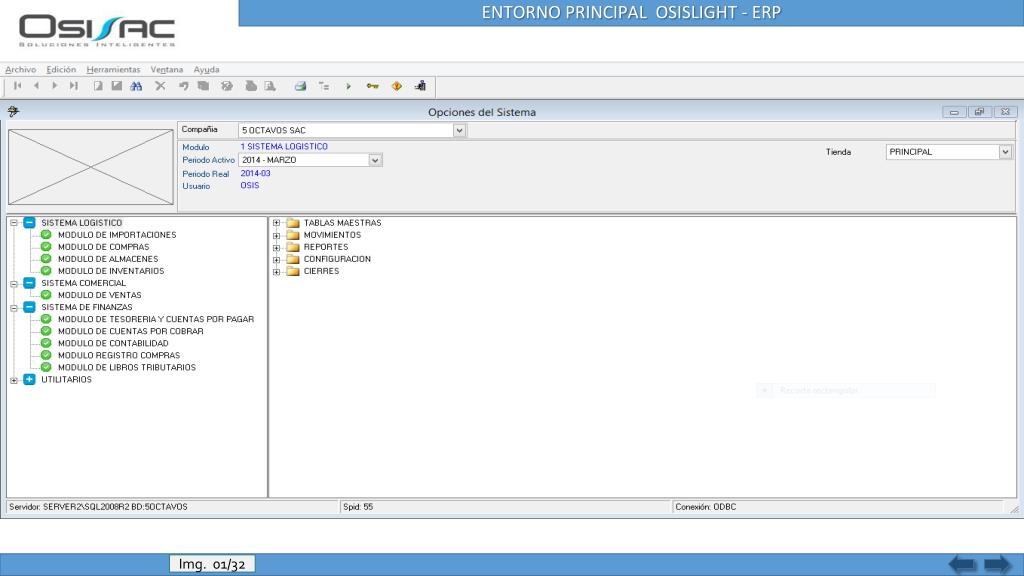Click the new document toolbar icon
Viewport: 1024px width, 576px height.
(98, 86)
